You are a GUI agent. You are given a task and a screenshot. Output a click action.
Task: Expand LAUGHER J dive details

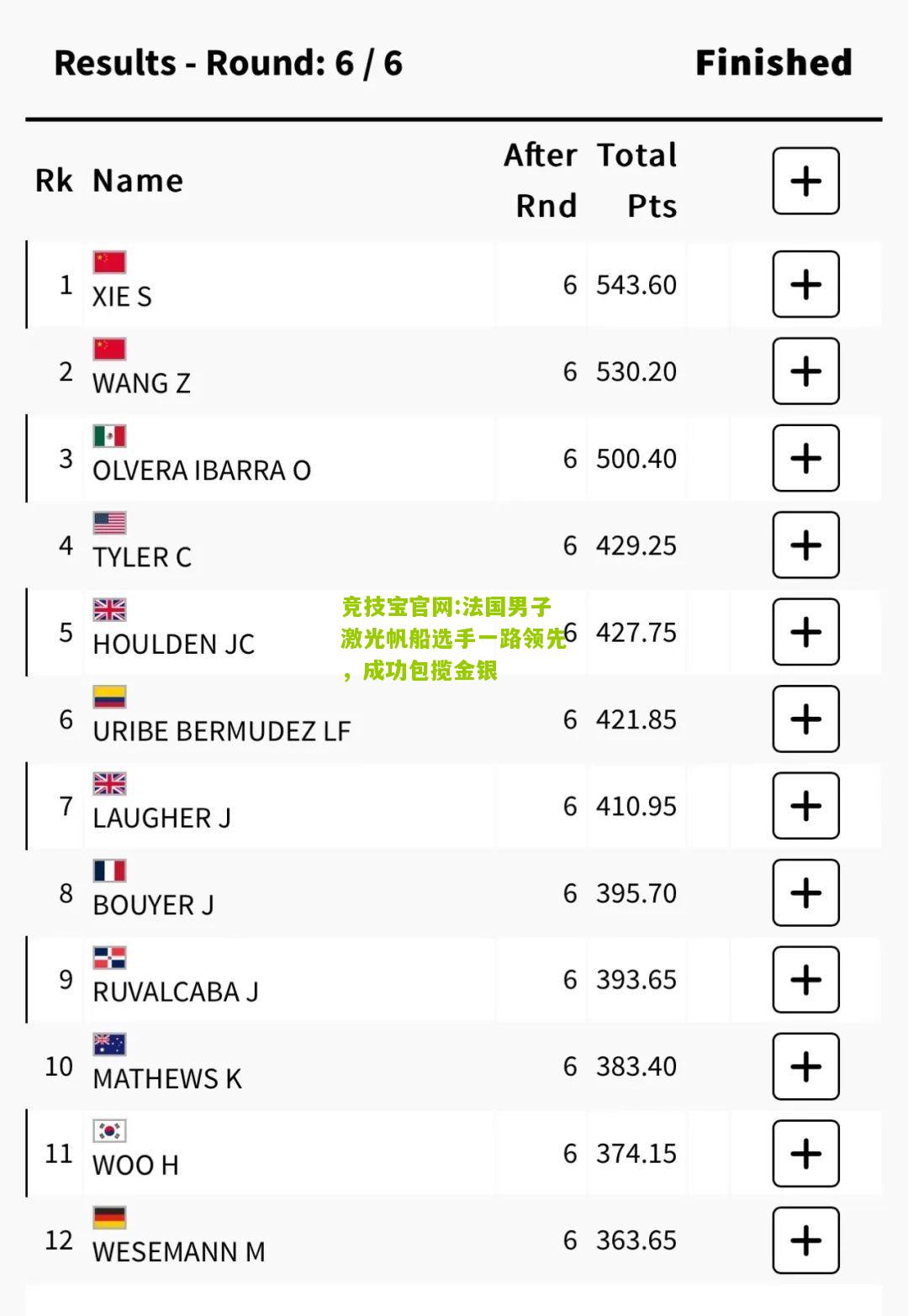pyautogui.click(x=805, y=806)
